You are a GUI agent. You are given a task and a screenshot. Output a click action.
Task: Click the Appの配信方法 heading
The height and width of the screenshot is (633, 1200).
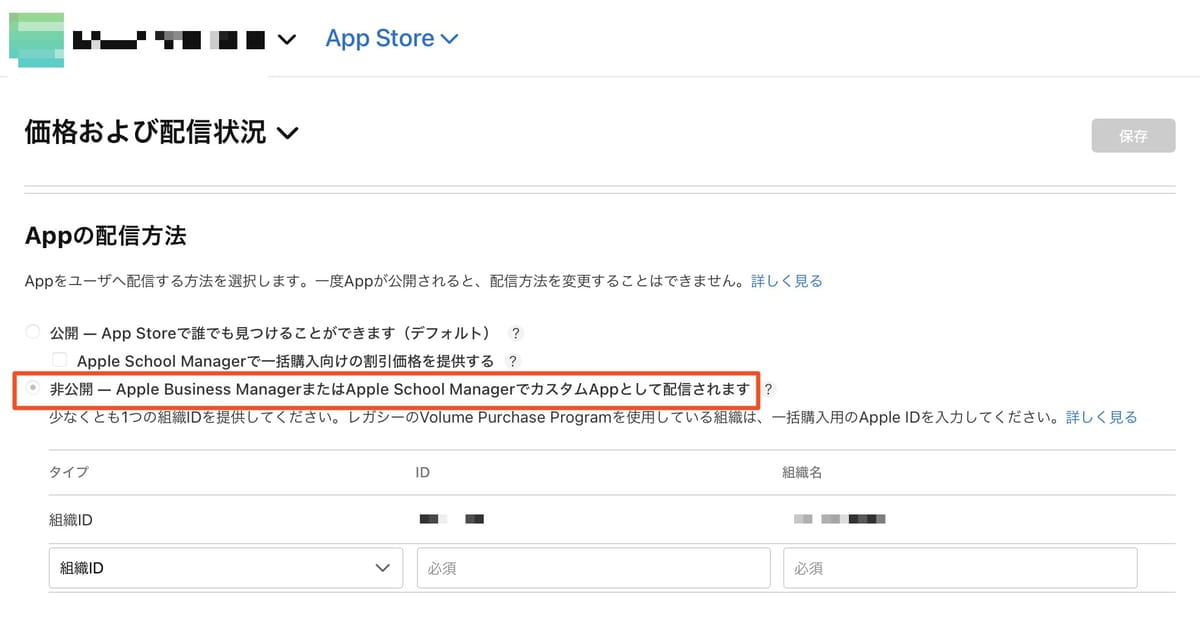point(105,237)
